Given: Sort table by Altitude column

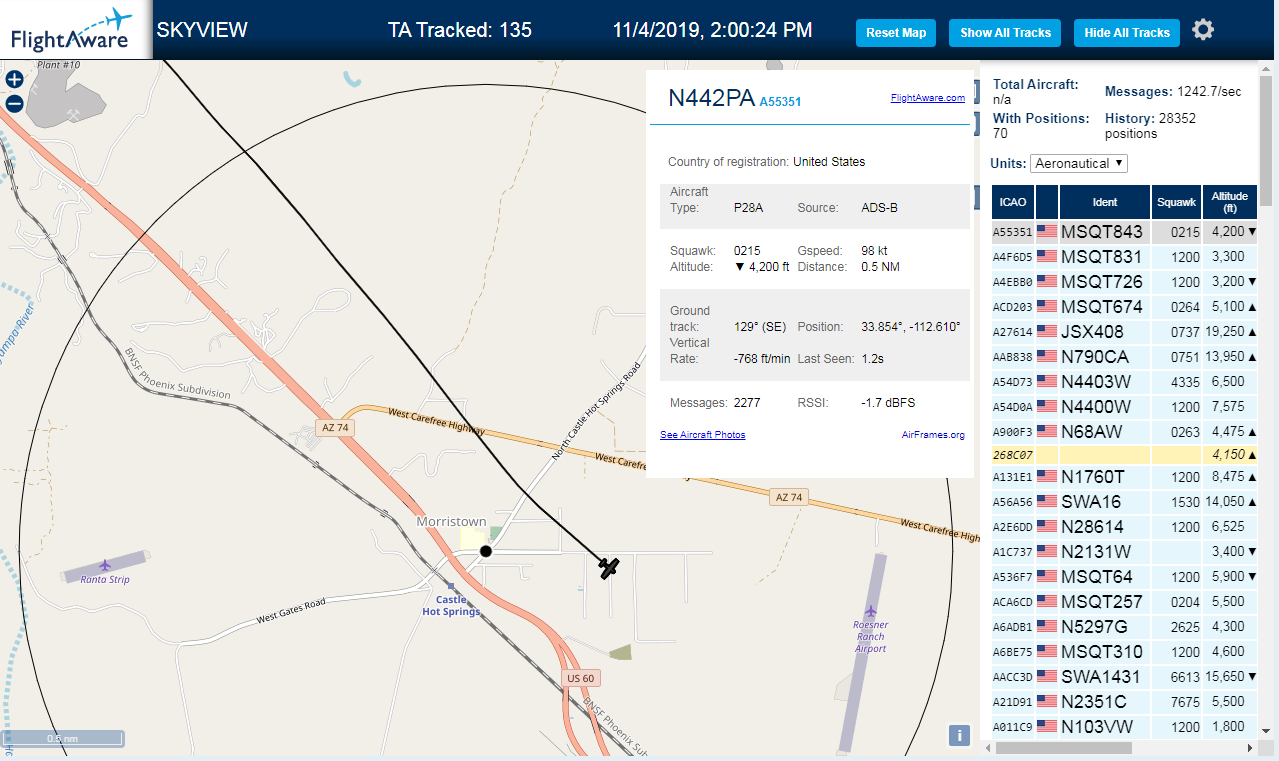Looking at the screenshot, I should [x=1229, y=202].
